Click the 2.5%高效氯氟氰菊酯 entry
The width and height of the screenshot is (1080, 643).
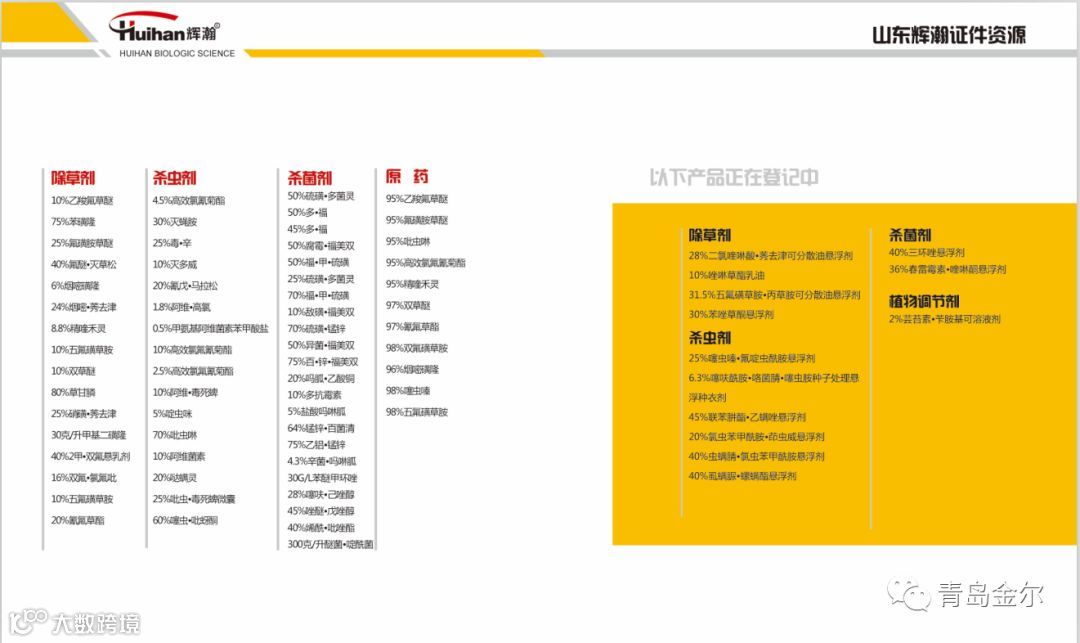[x=193, y=371]
